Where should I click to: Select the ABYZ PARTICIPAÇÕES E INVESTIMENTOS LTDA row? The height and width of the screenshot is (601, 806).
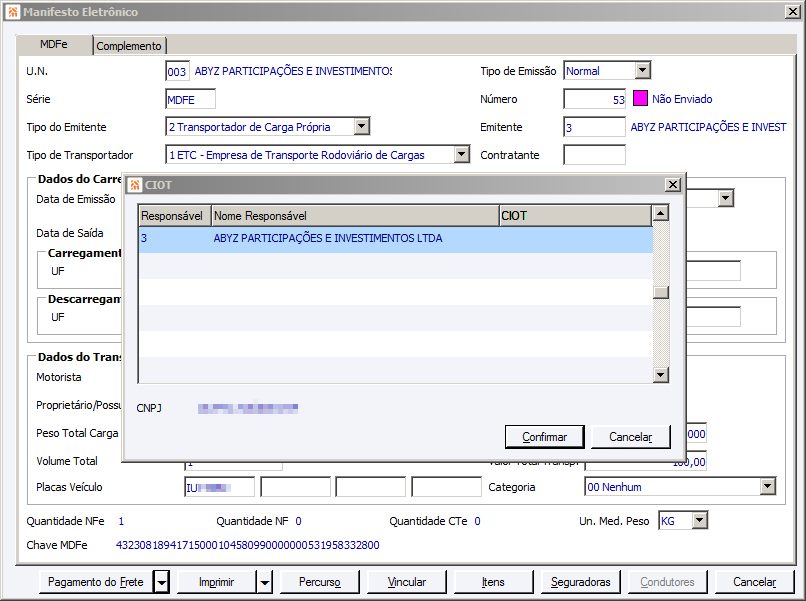(x=395, y=239)
